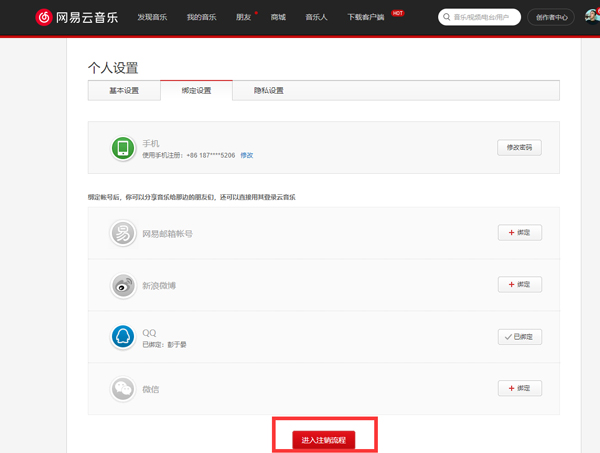Click the WeChat icon
This screenshot has width=600, height=453.
coord(123,388)
